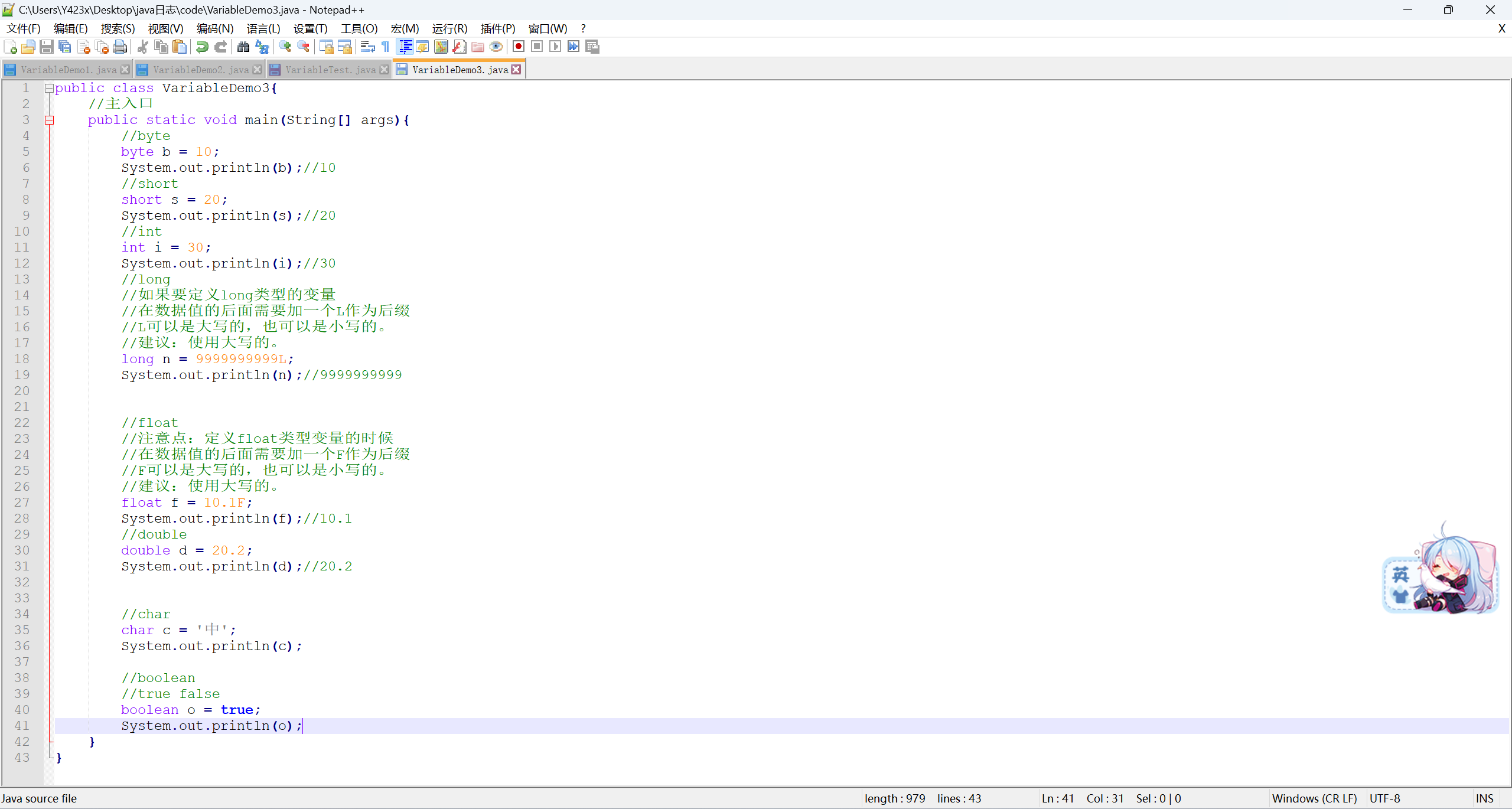
Task: Toggle the Document Map icon
Action: coord(441,47)
